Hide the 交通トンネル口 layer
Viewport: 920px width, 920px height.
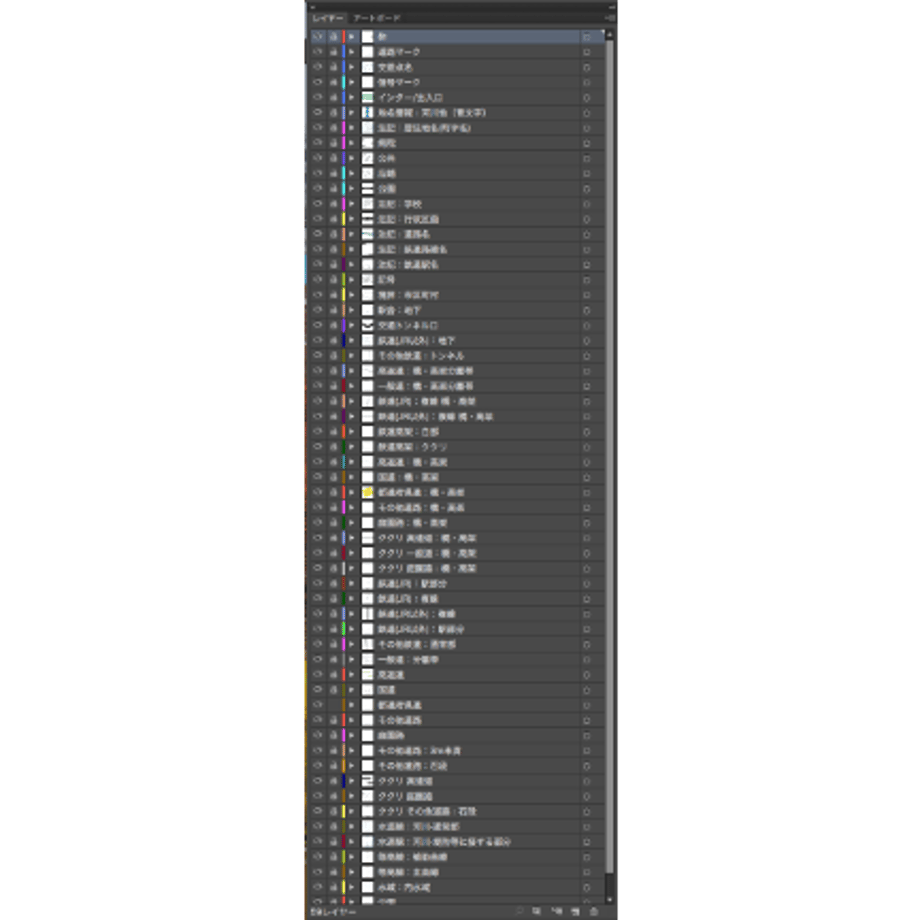(317, 325)
